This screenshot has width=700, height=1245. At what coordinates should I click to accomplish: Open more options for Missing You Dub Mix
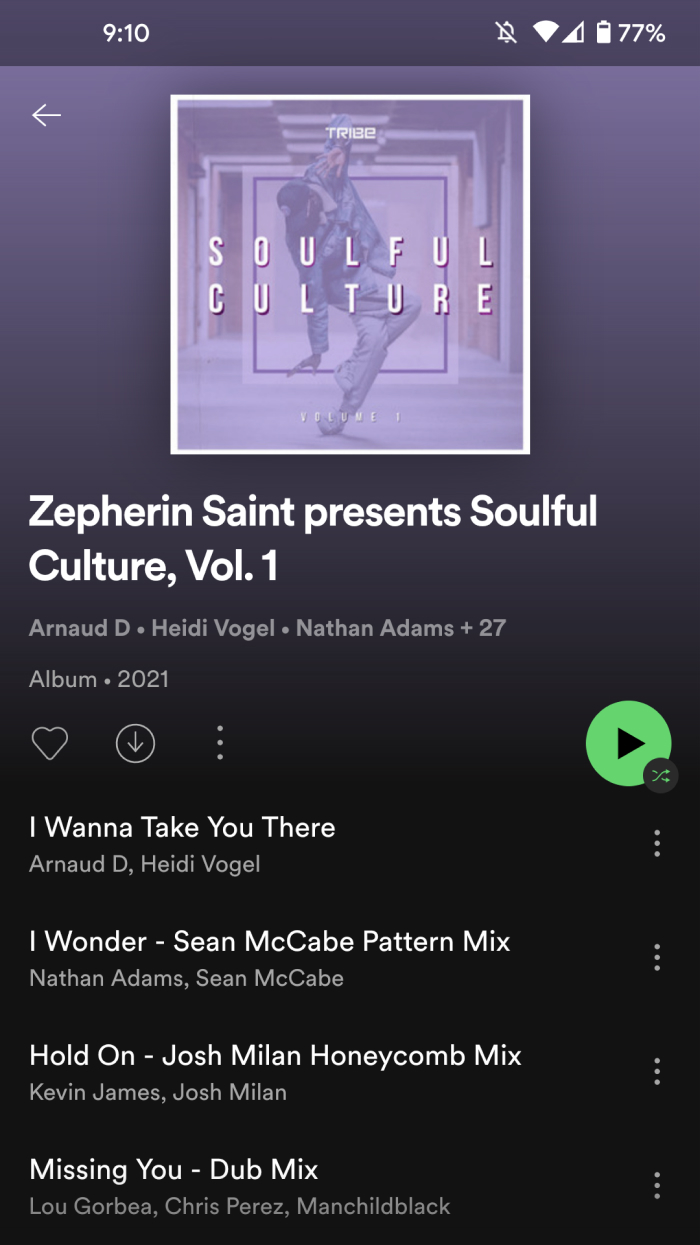click(657, 1185)
